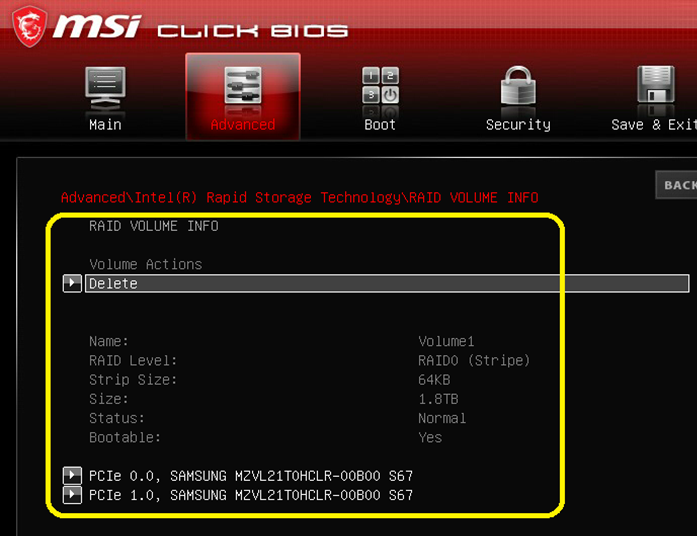Viewport: 697px width, 536px height.
Task: Open PCIe 1.0 SAMSUNG drive entry
Action: [250, 494]
